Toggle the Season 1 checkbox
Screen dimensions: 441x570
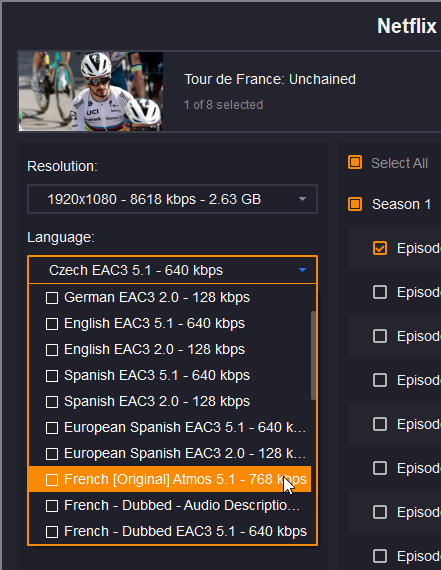click(x=355, y=204)
